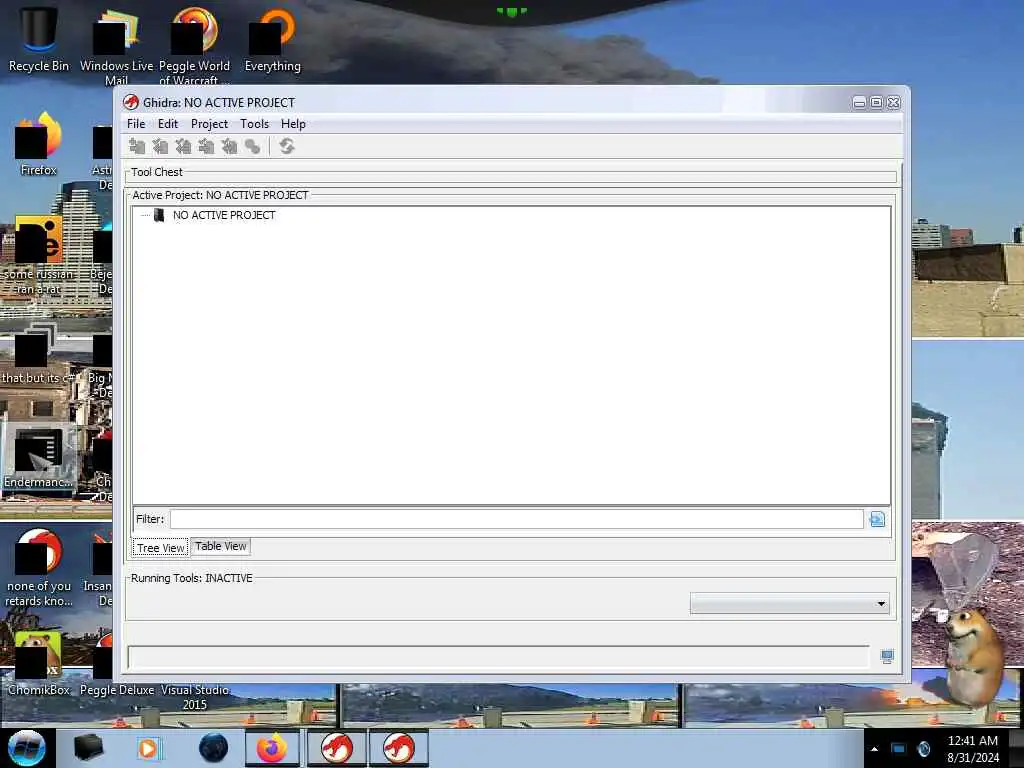The height and width of the screenshot is (768, 1024).
Task: Click the dark globe icon on the taskbar
Action: [x=214, y=748]
